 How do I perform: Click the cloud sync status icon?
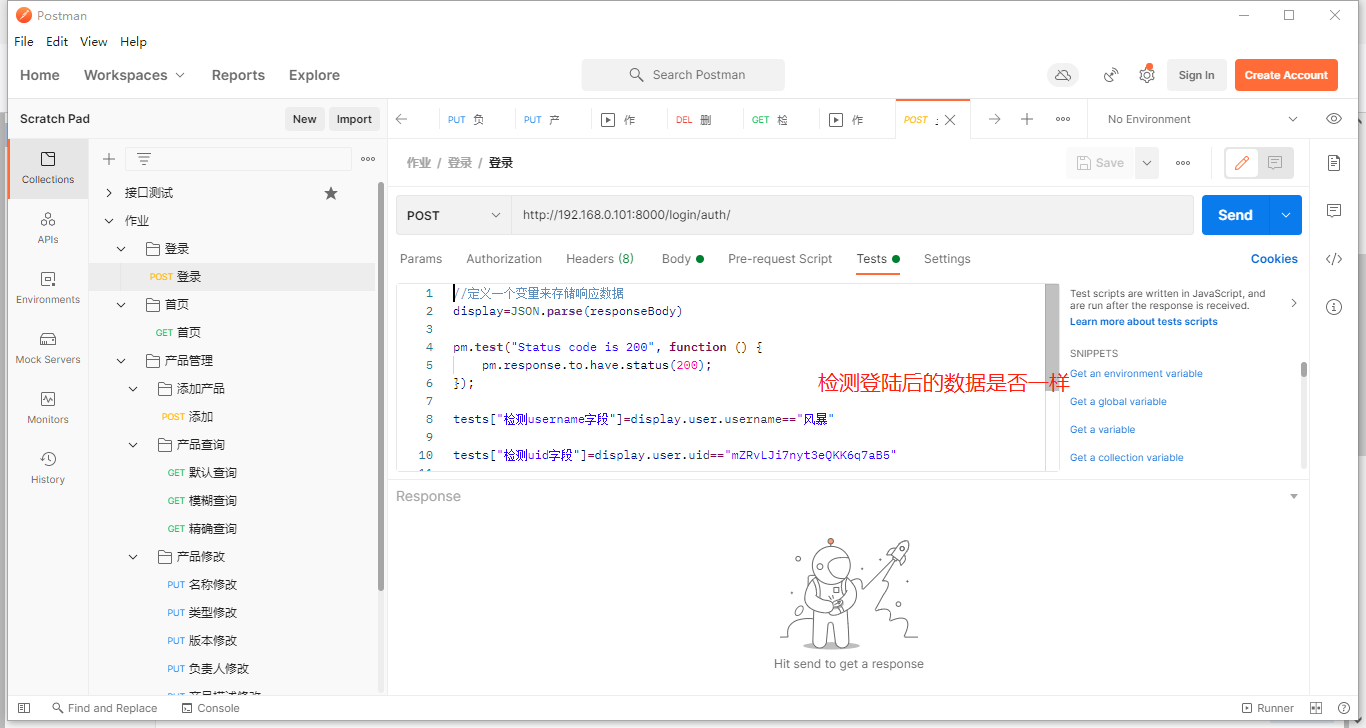pyautogui.click(x=1063, y=75)
